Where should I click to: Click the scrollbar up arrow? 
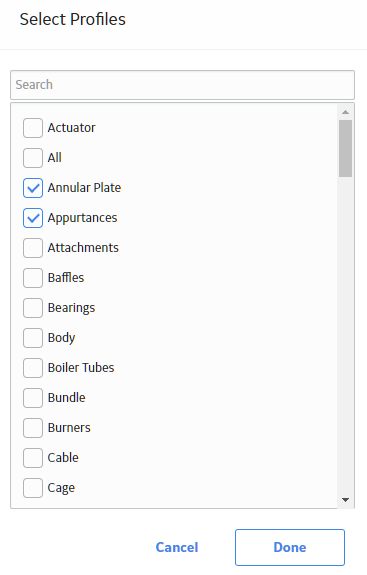[x=345, y=112]
